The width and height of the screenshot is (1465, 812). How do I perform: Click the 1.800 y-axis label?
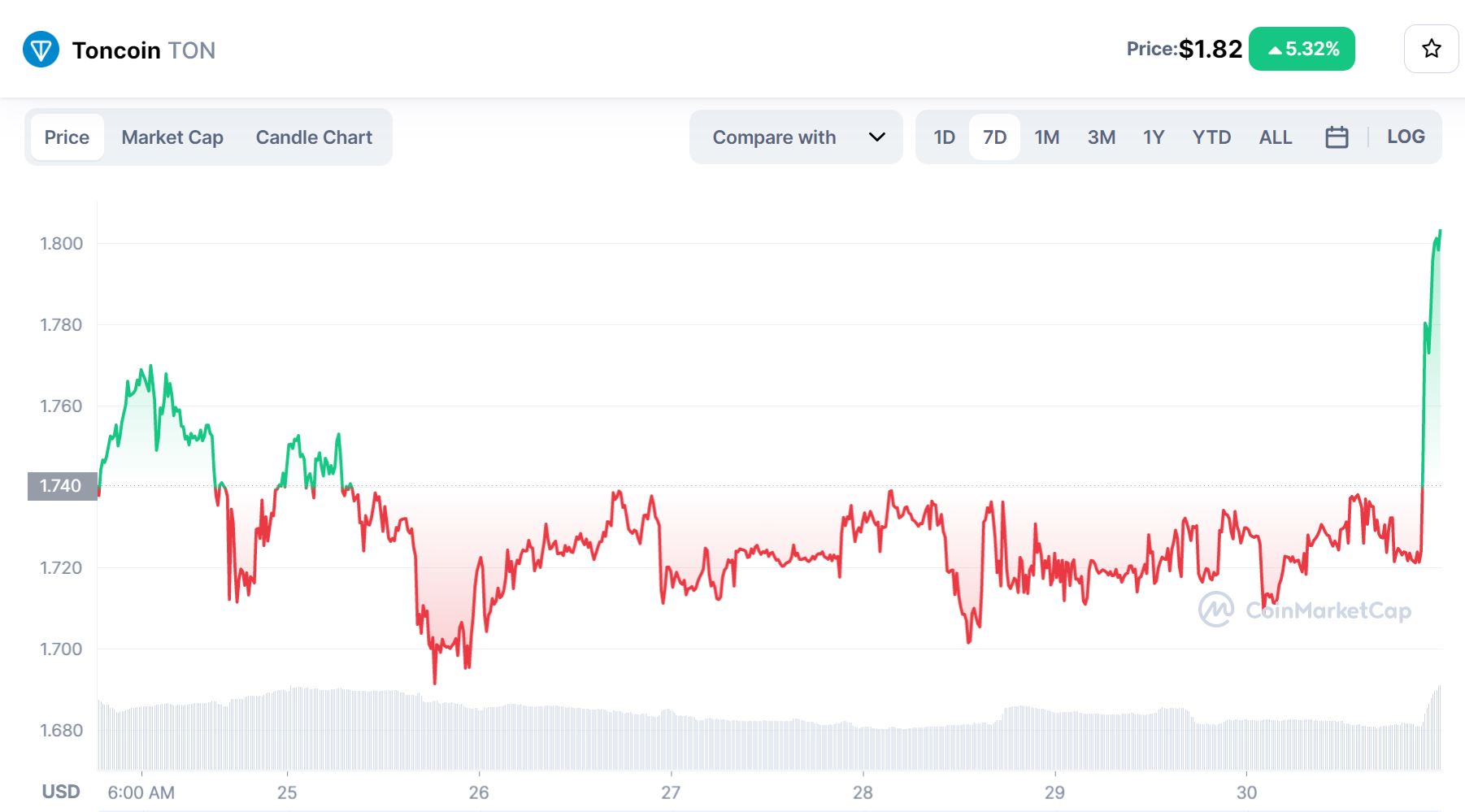point(61,244)
